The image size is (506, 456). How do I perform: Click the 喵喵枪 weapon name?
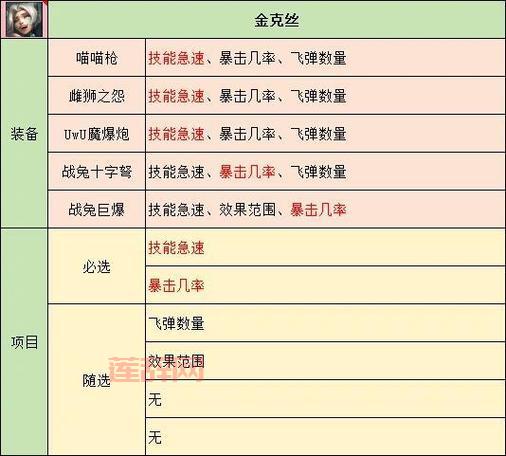(97, 58)
